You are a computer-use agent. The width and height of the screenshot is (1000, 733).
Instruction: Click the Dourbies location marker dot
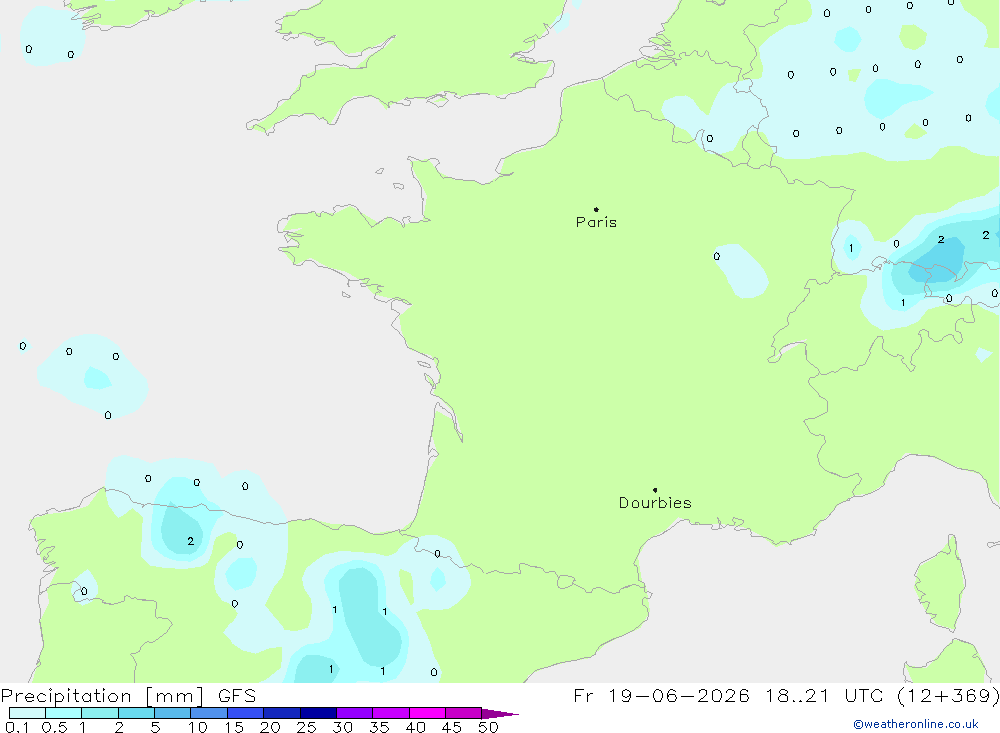click(655, 490)
